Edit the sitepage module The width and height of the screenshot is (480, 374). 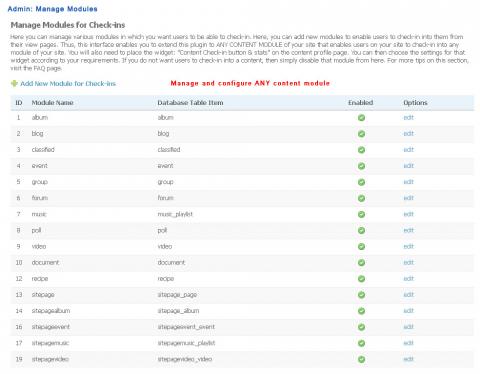[x=408, y=295]
